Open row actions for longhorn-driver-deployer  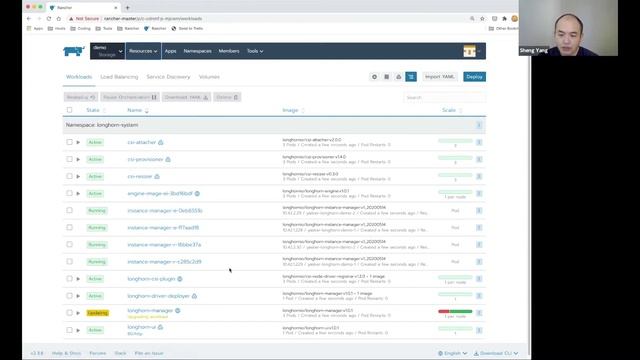click(x=479, y=296)
